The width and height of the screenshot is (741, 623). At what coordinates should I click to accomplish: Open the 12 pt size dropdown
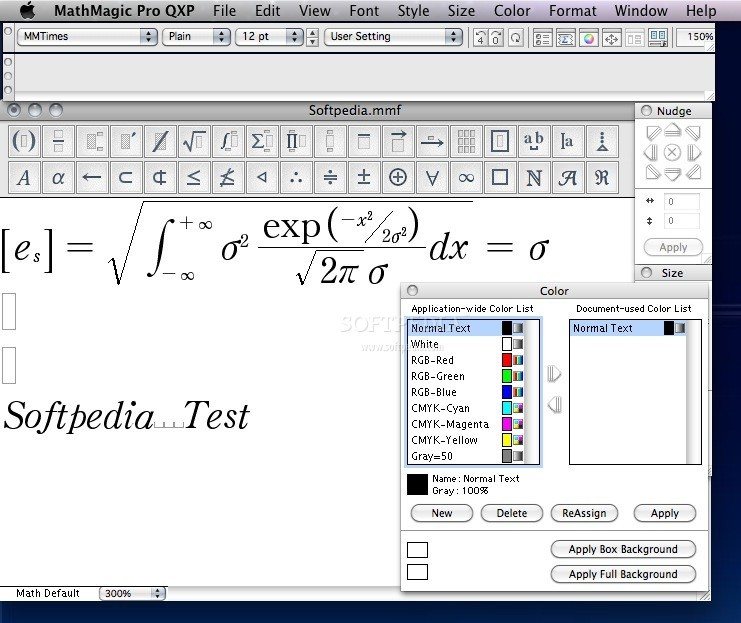coord(269,36)
